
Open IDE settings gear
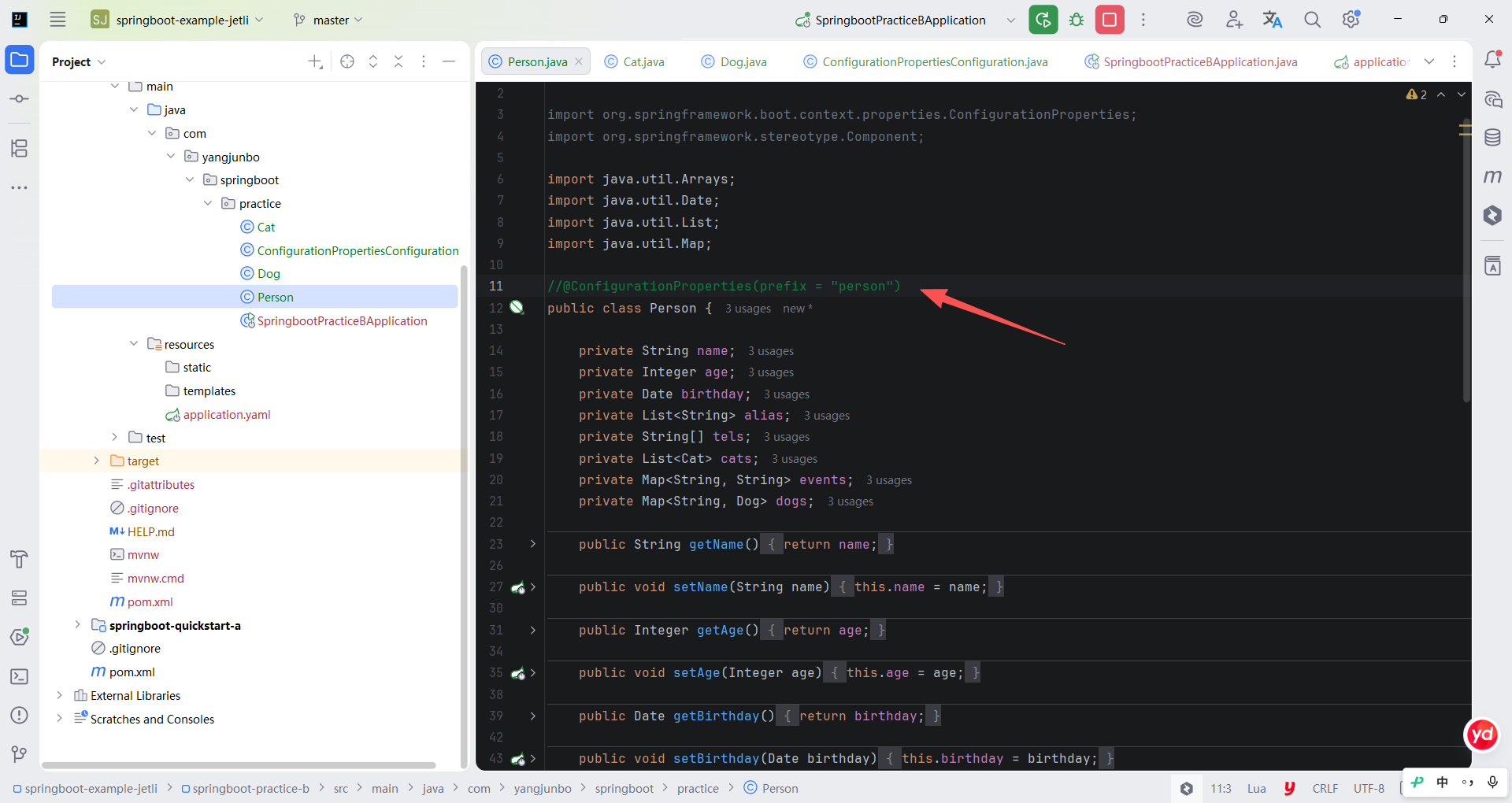click(1351, 20)
